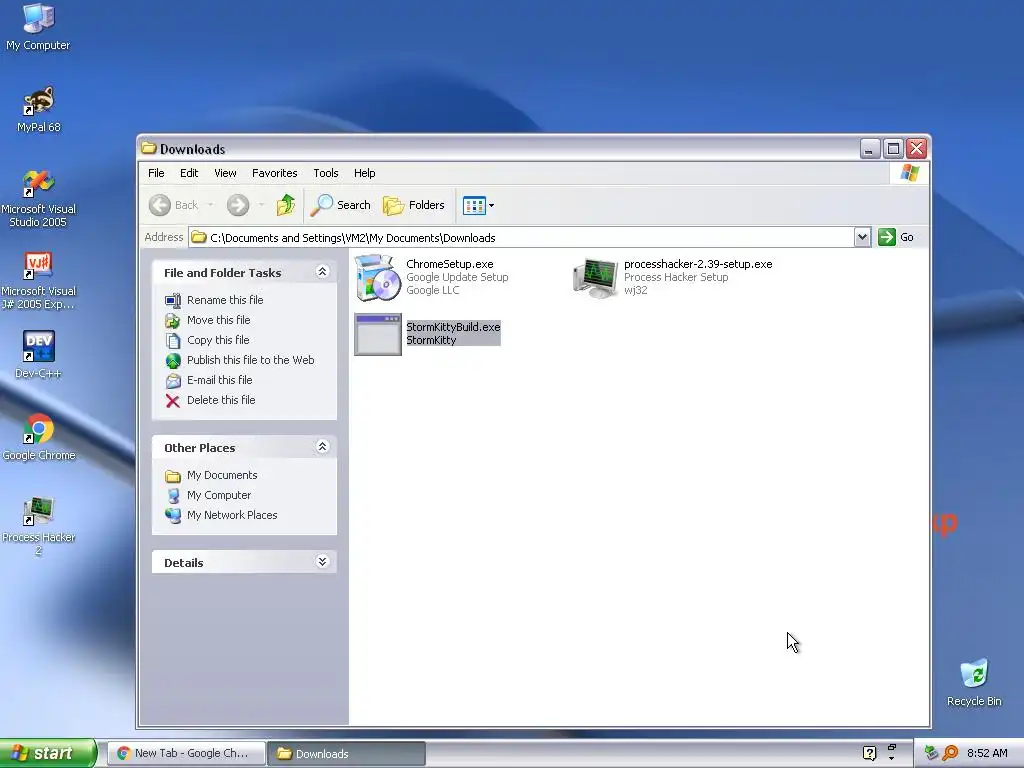Click Rename this file

pos(214,300)
